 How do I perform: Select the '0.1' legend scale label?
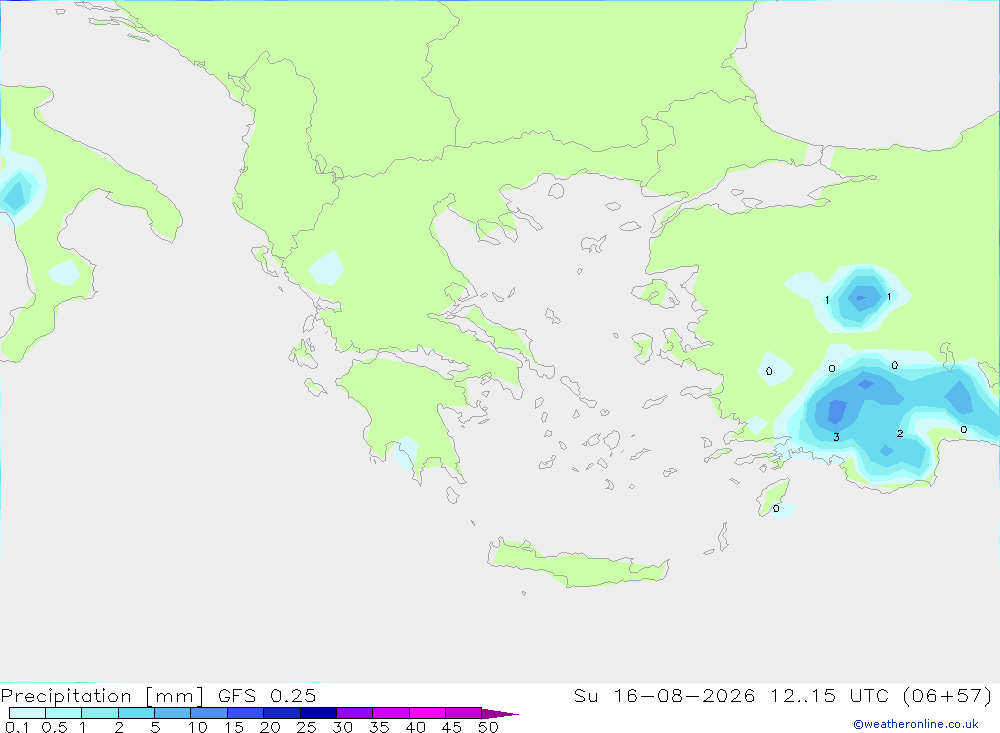(x=17, y=727)
